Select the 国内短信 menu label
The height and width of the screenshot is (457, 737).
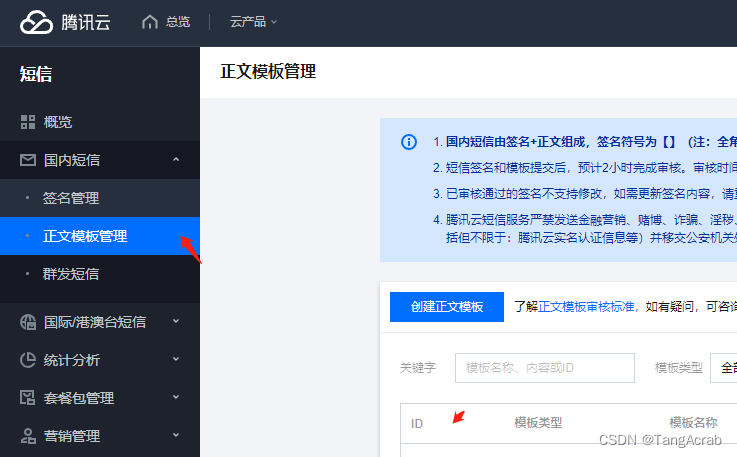point(72,160)
